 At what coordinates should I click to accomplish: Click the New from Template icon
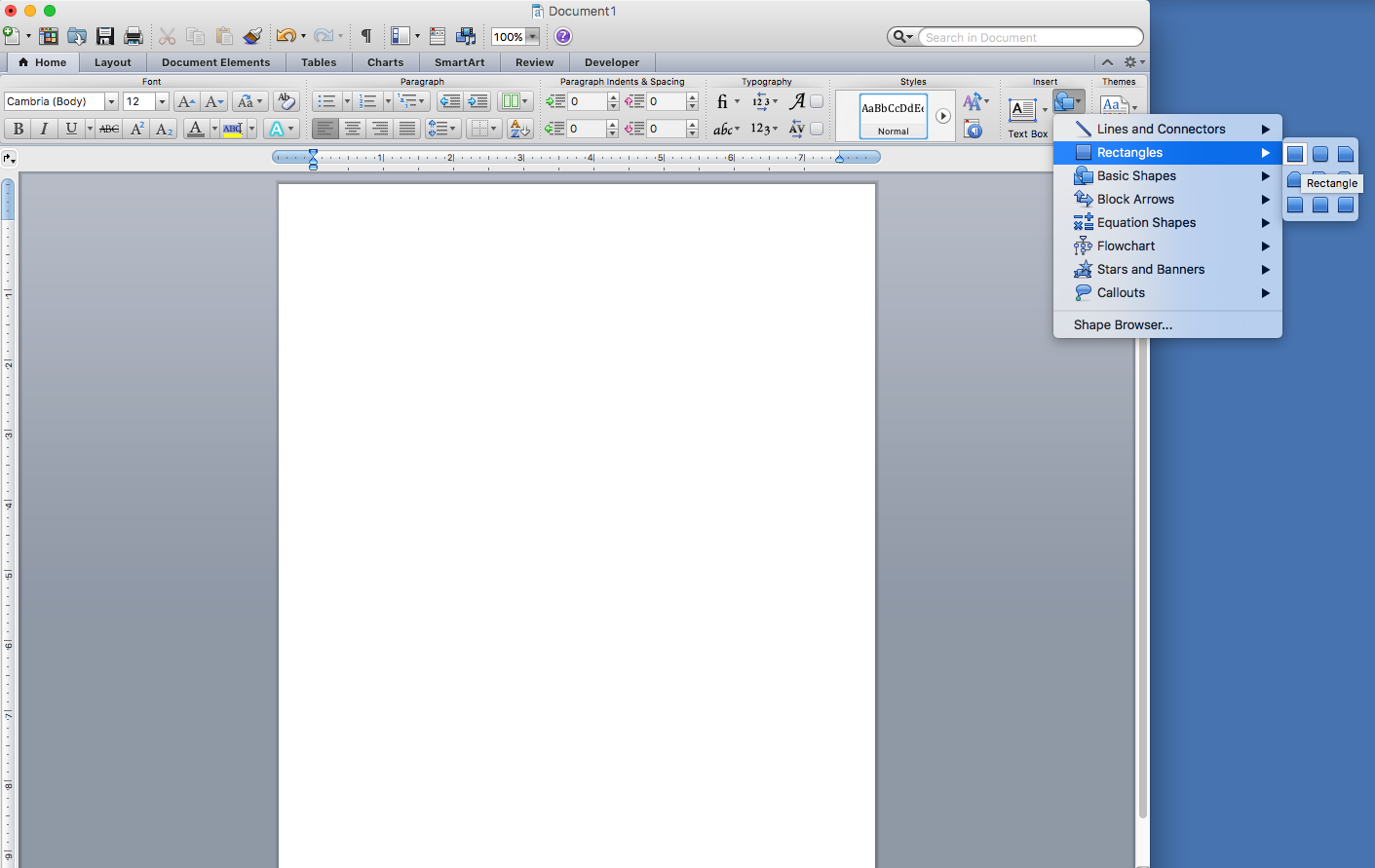[49, 37]
